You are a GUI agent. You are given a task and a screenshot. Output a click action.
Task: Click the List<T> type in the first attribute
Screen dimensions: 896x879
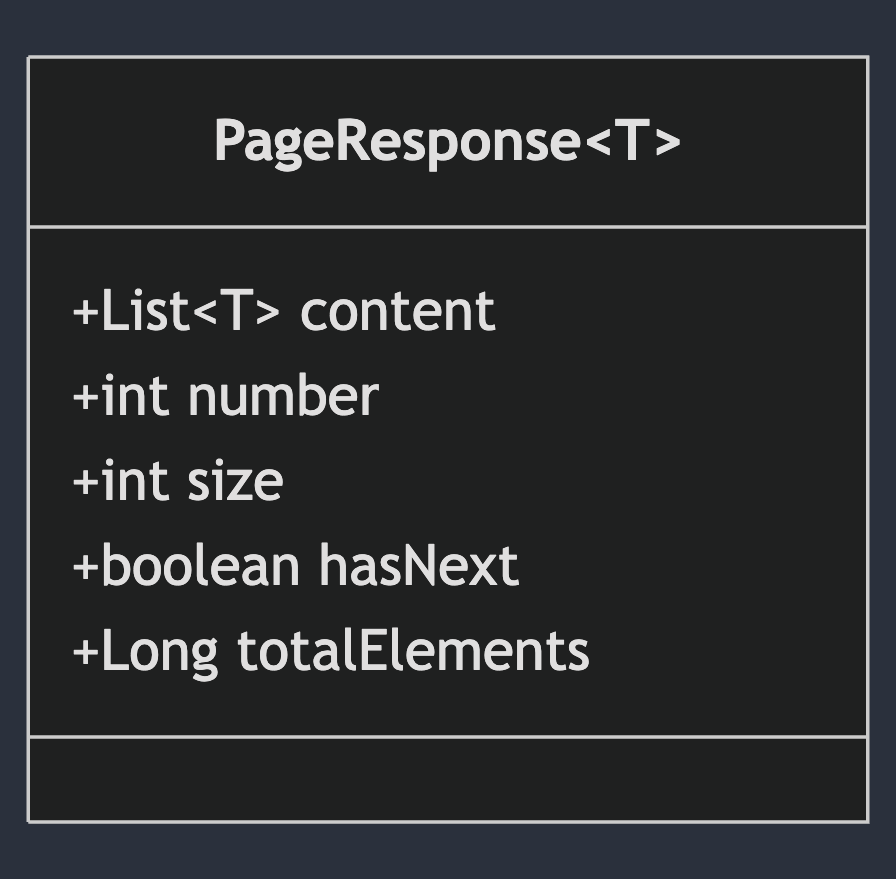click(x=191, y=311)
